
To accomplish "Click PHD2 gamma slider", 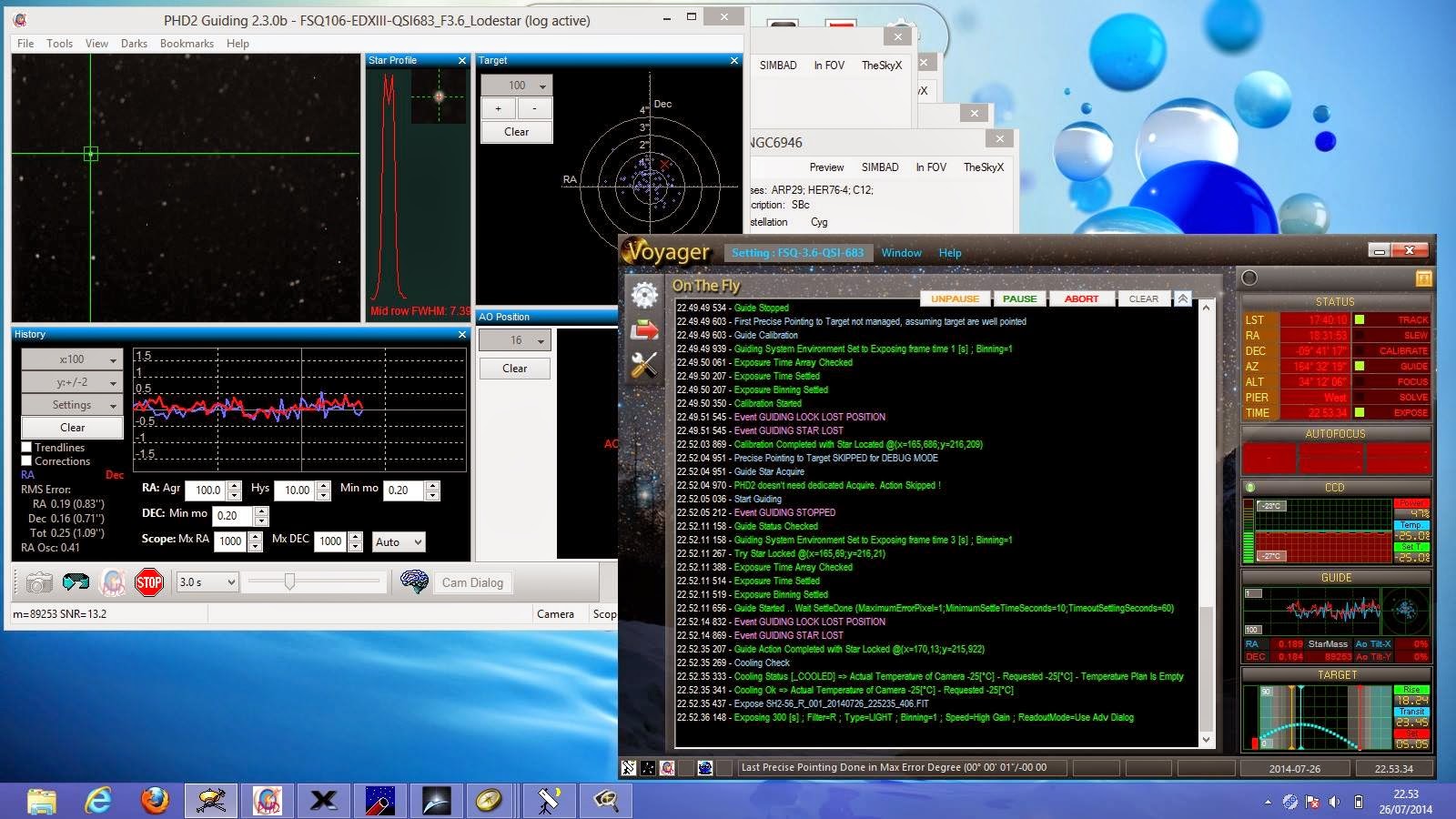I will (289, 581).
